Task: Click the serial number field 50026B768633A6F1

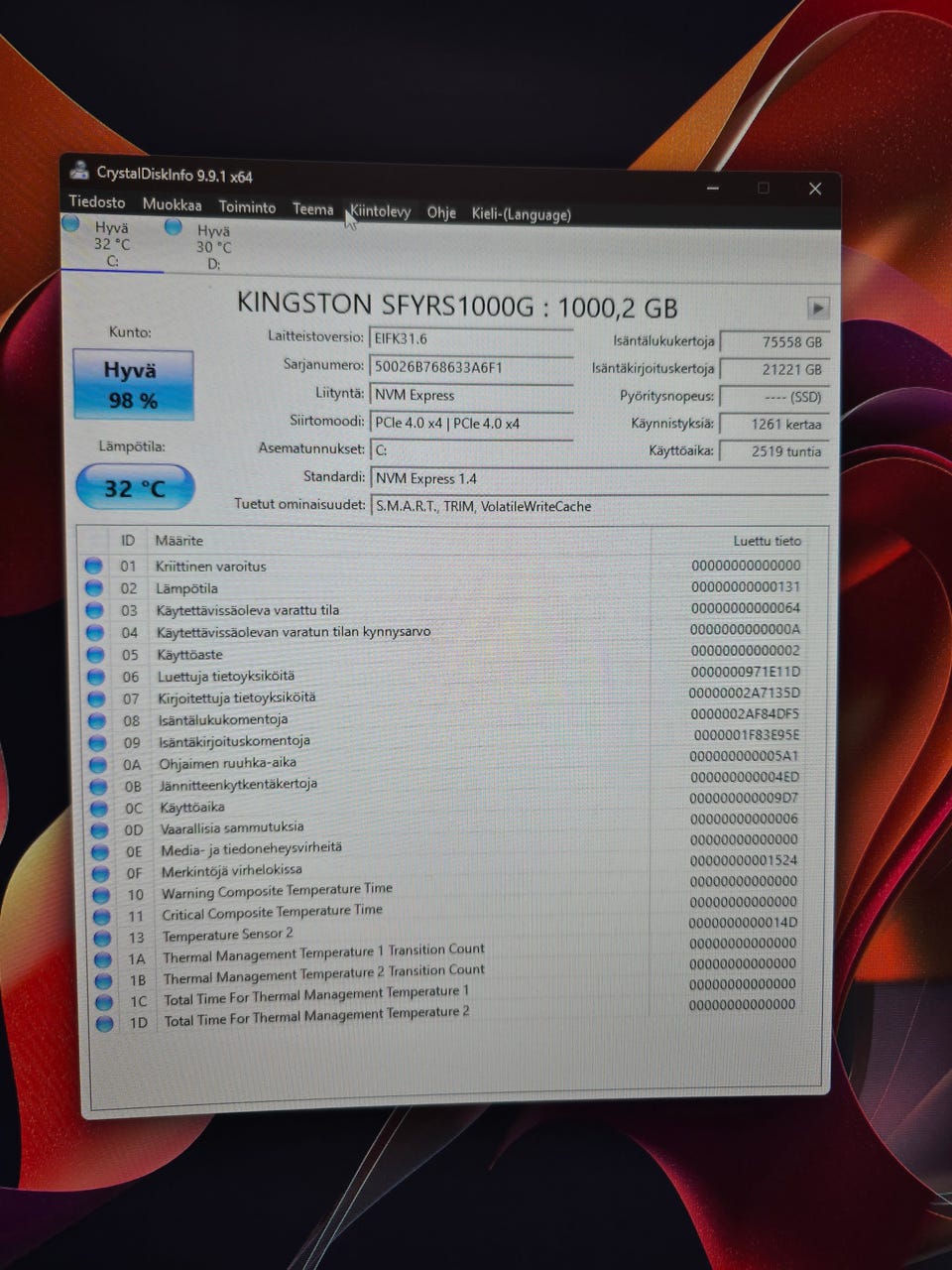Action: tap(471, 367)
